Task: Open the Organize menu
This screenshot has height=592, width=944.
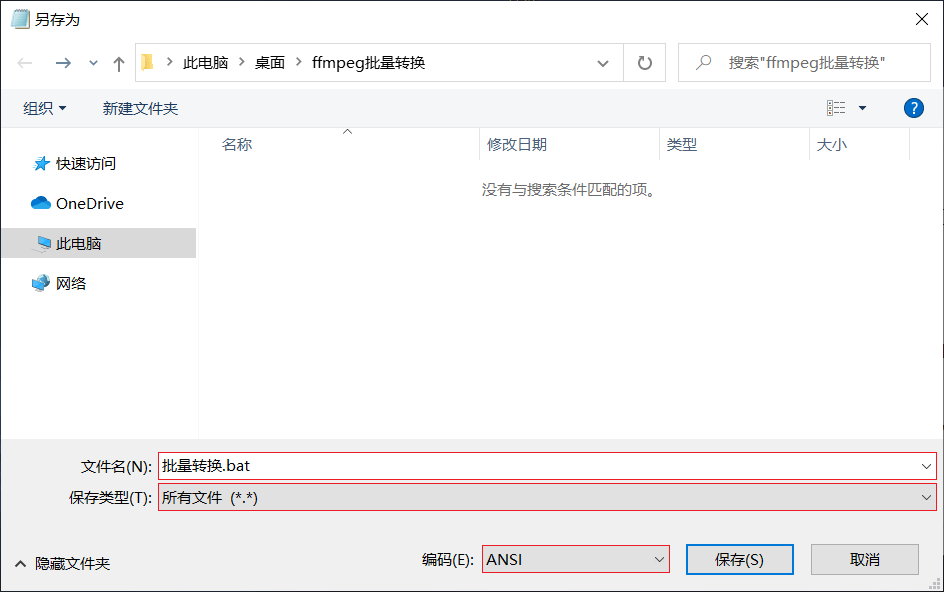Action: tap(45, 108)
